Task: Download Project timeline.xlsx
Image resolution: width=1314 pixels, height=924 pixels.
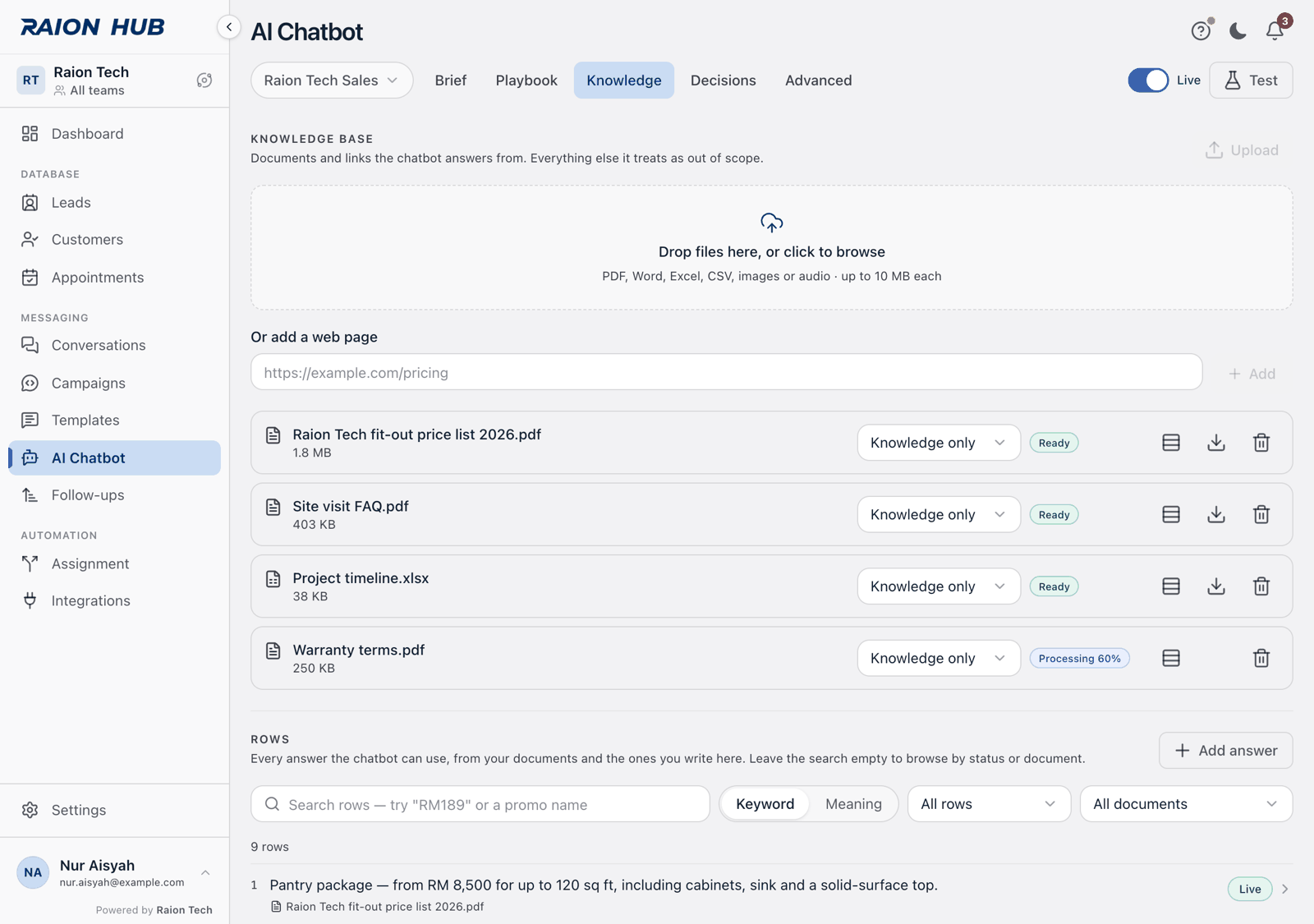Action: point(1216,586)
